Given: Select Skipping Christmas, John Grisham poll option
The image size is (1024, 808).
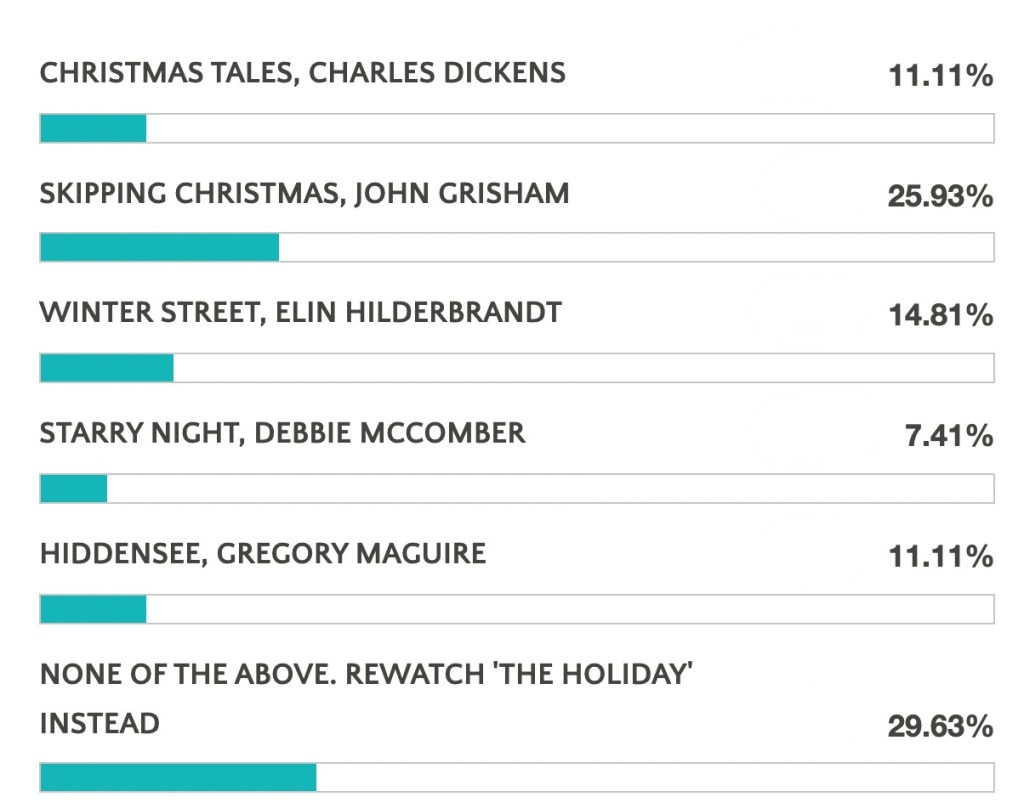Looking at the screenshot, I should coord(304,193).
